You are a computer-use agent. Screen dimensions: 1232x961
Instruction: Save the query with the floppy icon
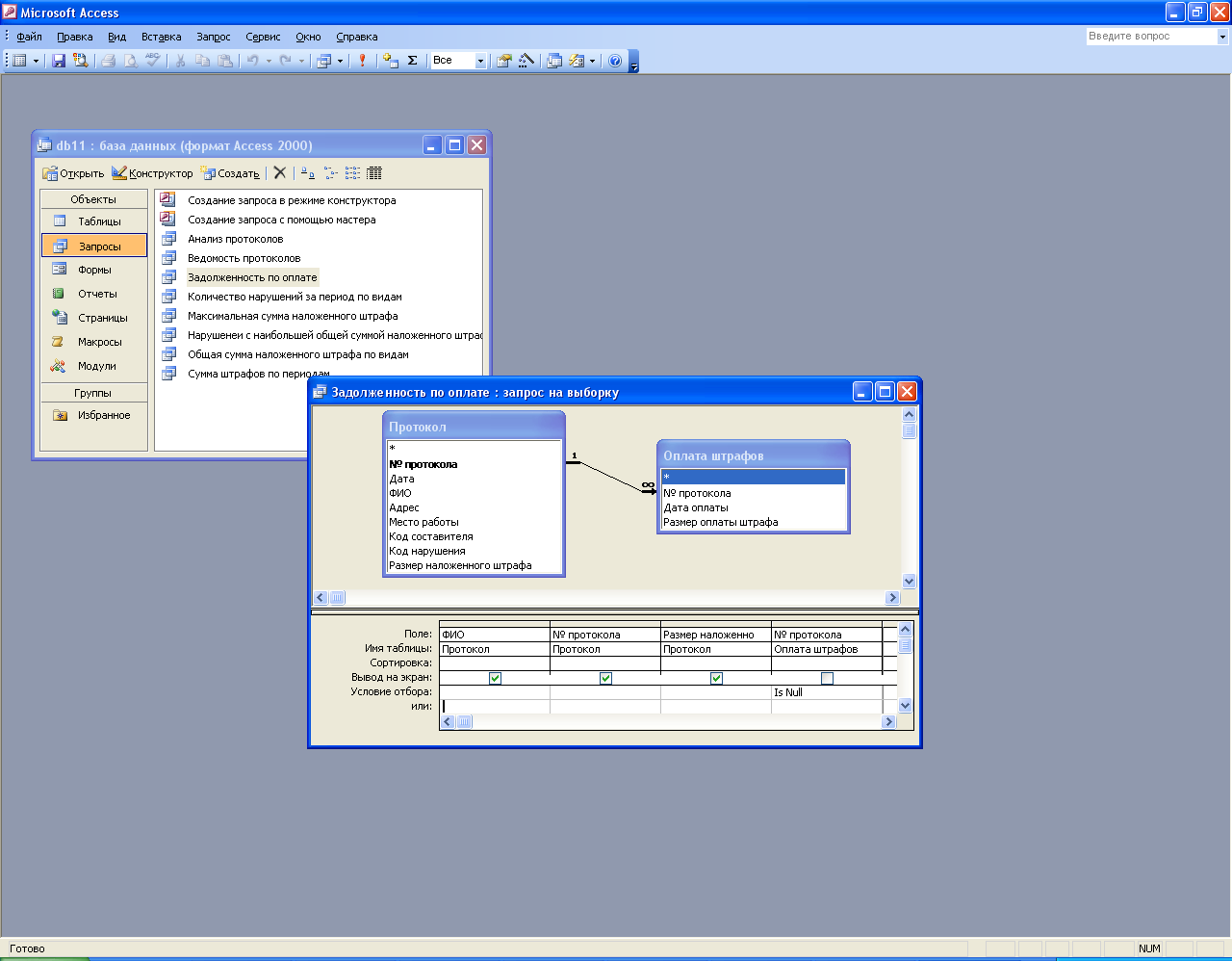[59, 61]
